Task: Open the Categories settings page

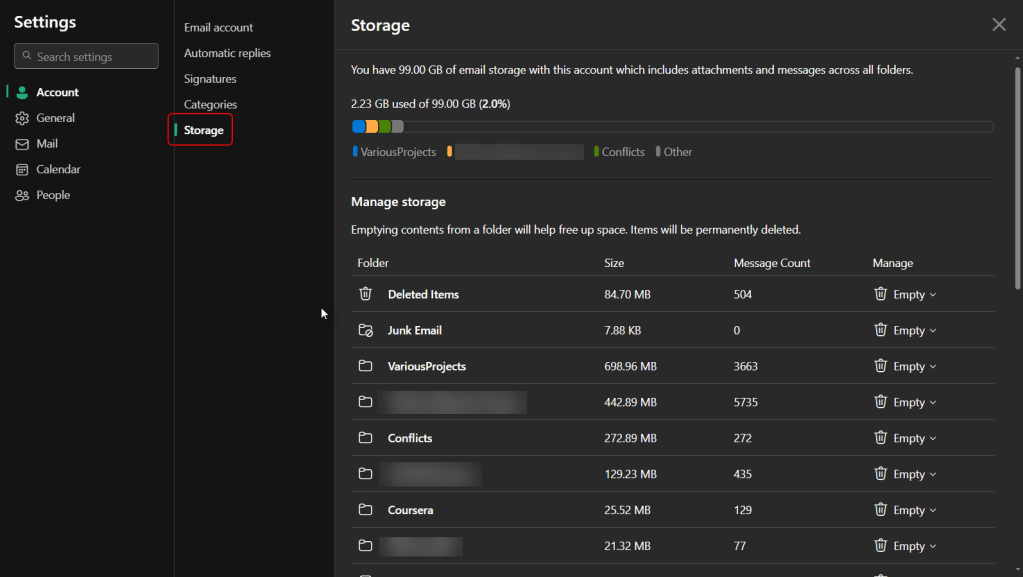Action: click(210, 105)
